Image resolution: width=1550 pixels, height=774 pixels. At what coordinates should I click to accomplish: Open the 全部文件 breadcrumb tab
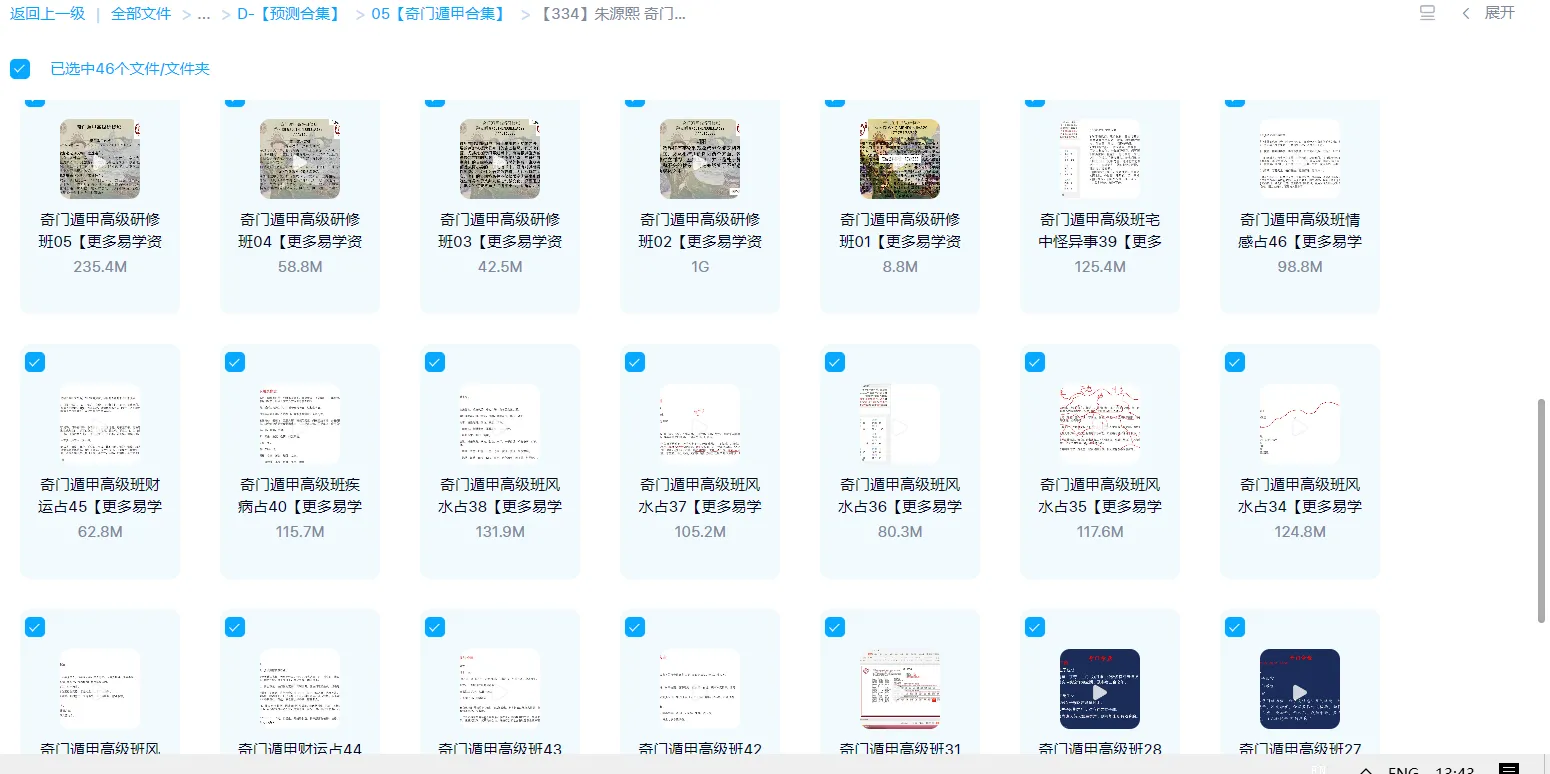click(x=140, y=13)
